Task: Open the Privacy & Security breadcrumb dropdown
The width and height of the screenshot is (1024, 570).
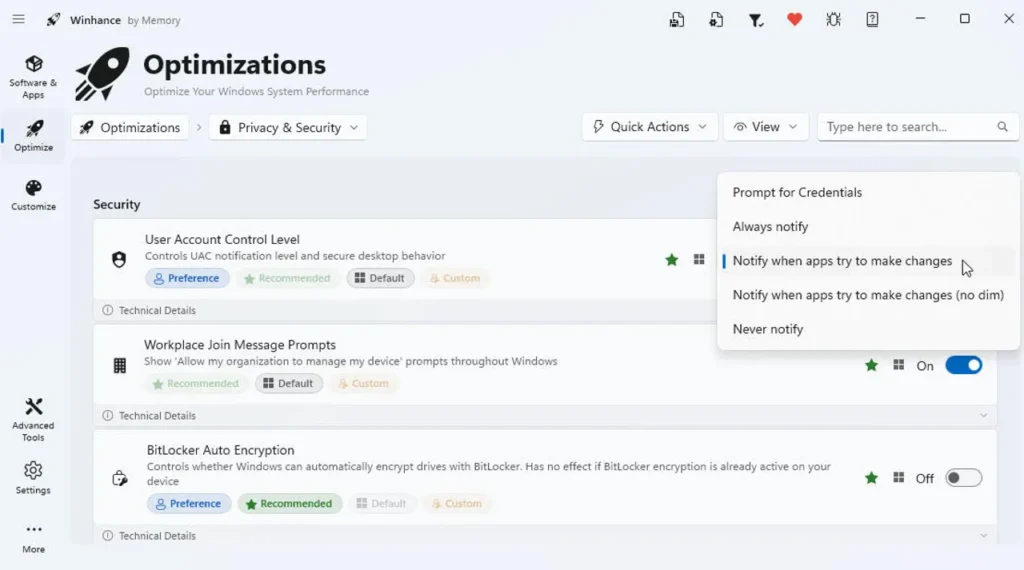Action: (x=288, y=128)
